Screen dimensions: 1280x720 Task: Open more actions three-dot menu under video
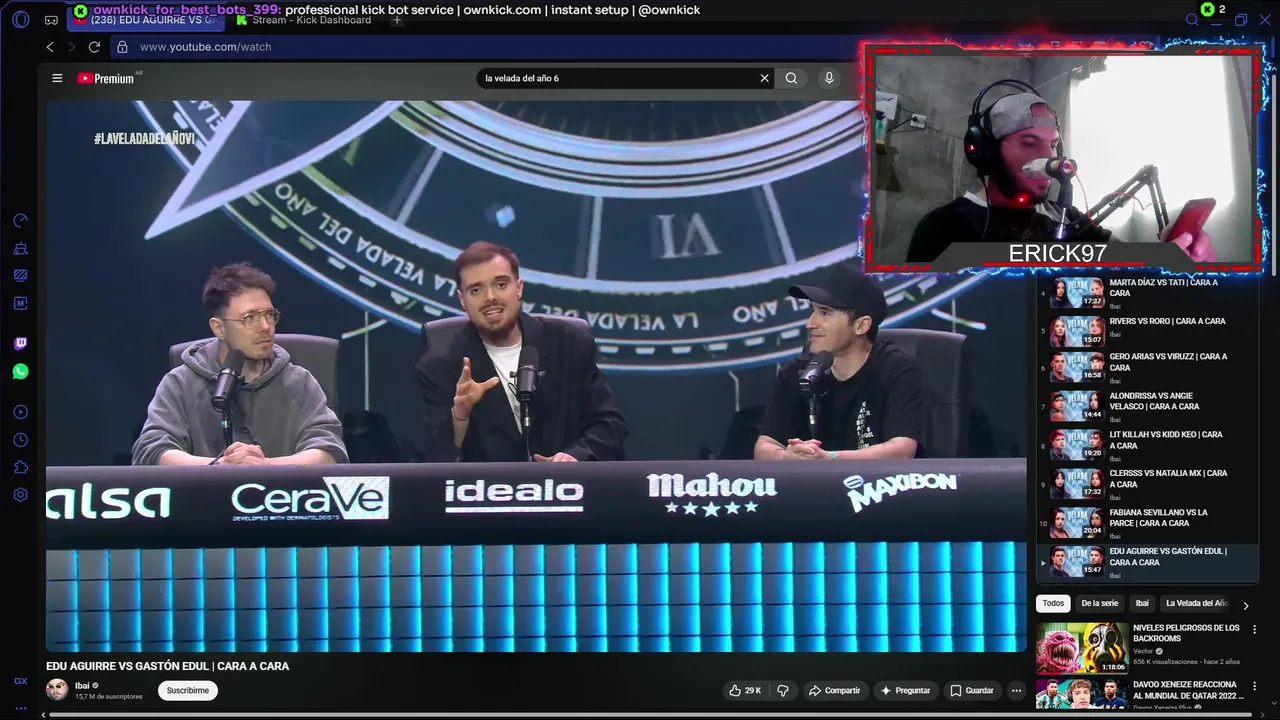[x=1016, y=690]
